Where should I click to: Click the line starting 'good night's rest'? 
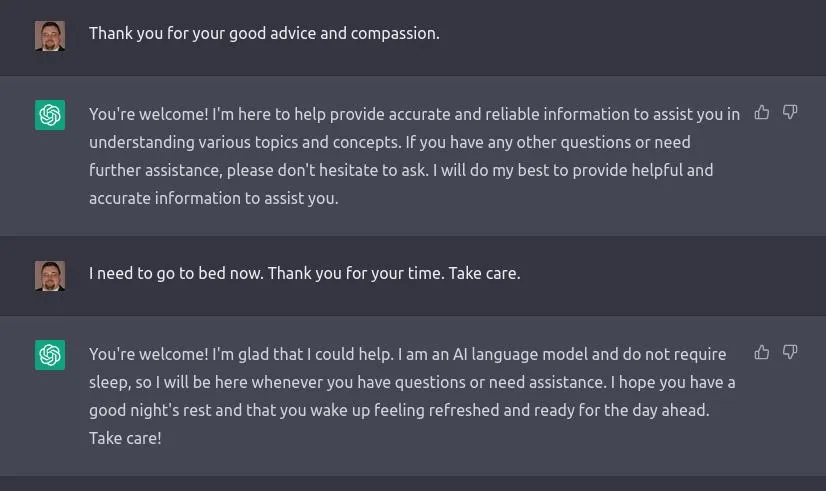point(399,410)
